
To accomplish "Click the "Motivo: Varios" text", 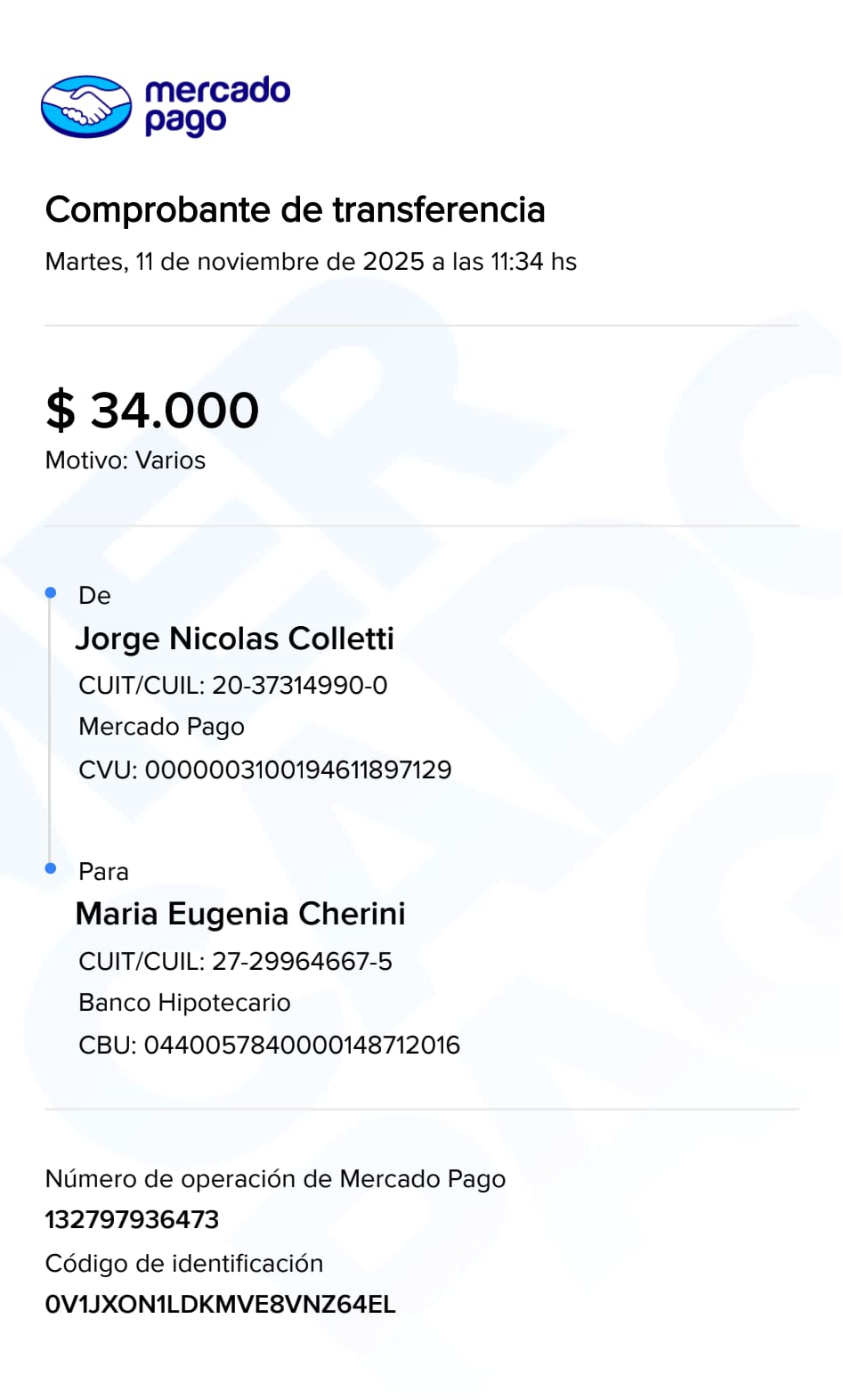I will pyautogui.click(x=126, y=460).
